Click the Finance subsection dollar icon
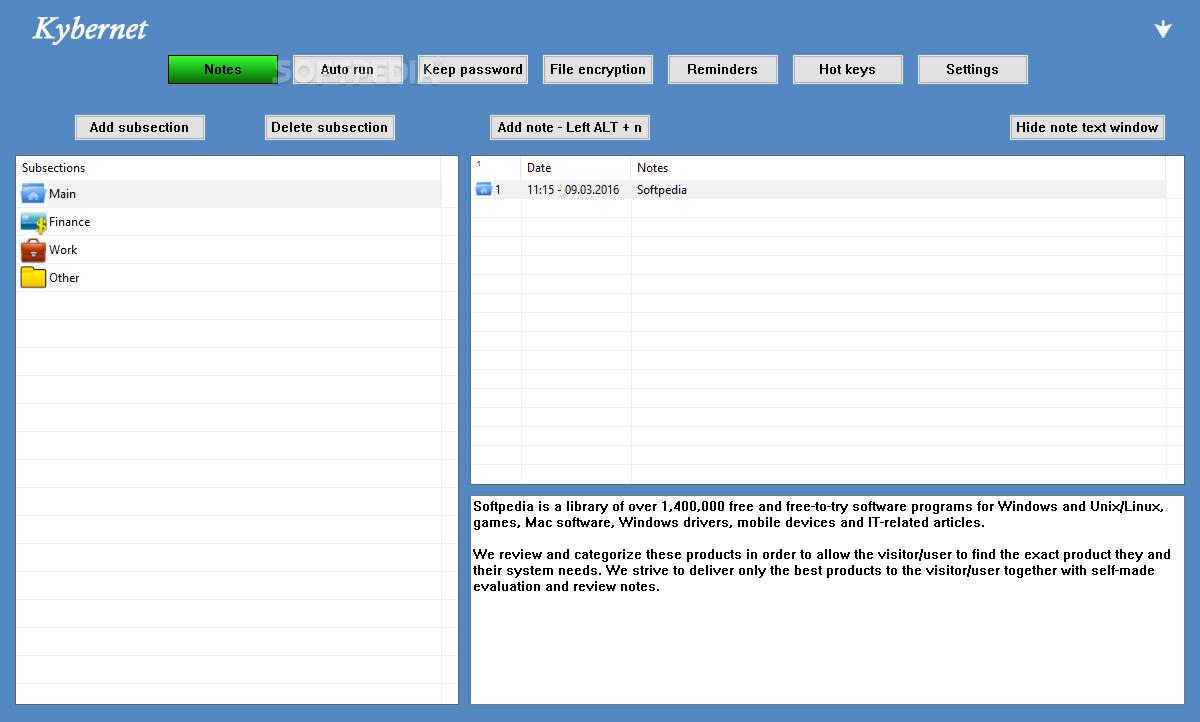 click(x=33, y=222)
